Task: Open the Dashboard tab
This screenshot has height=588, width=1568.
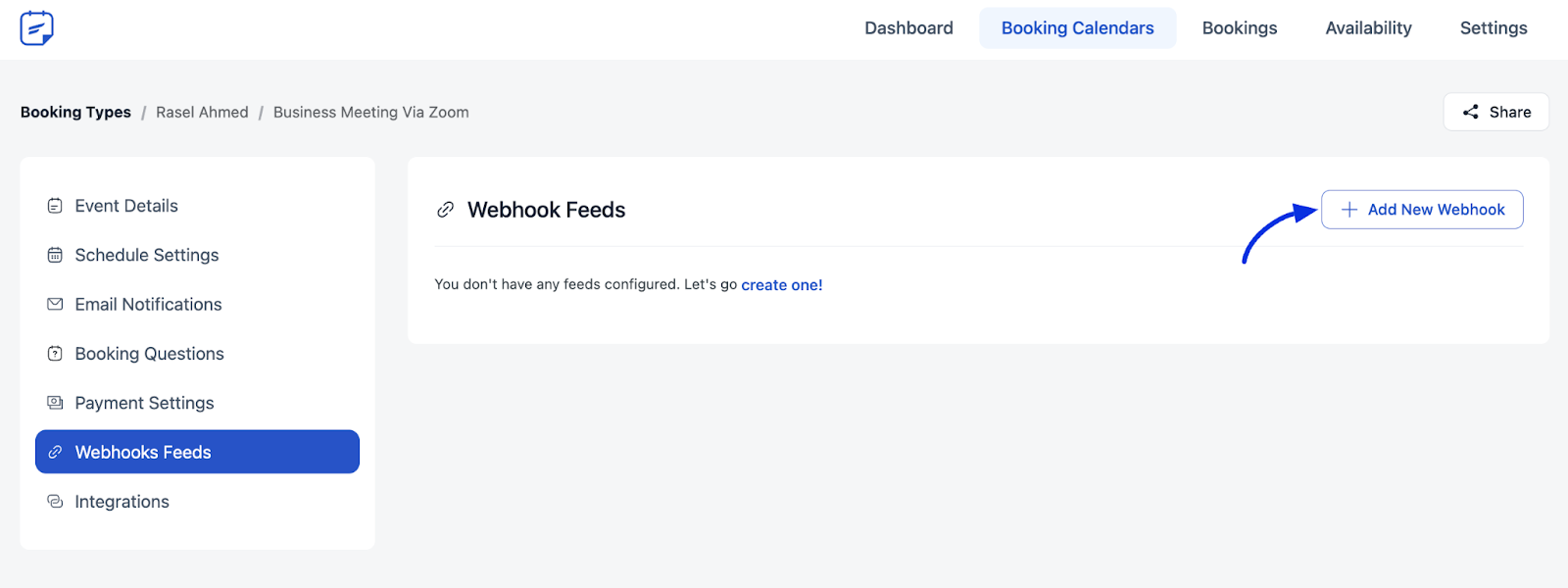Action: pyautogui.click(x=908, y=28)
